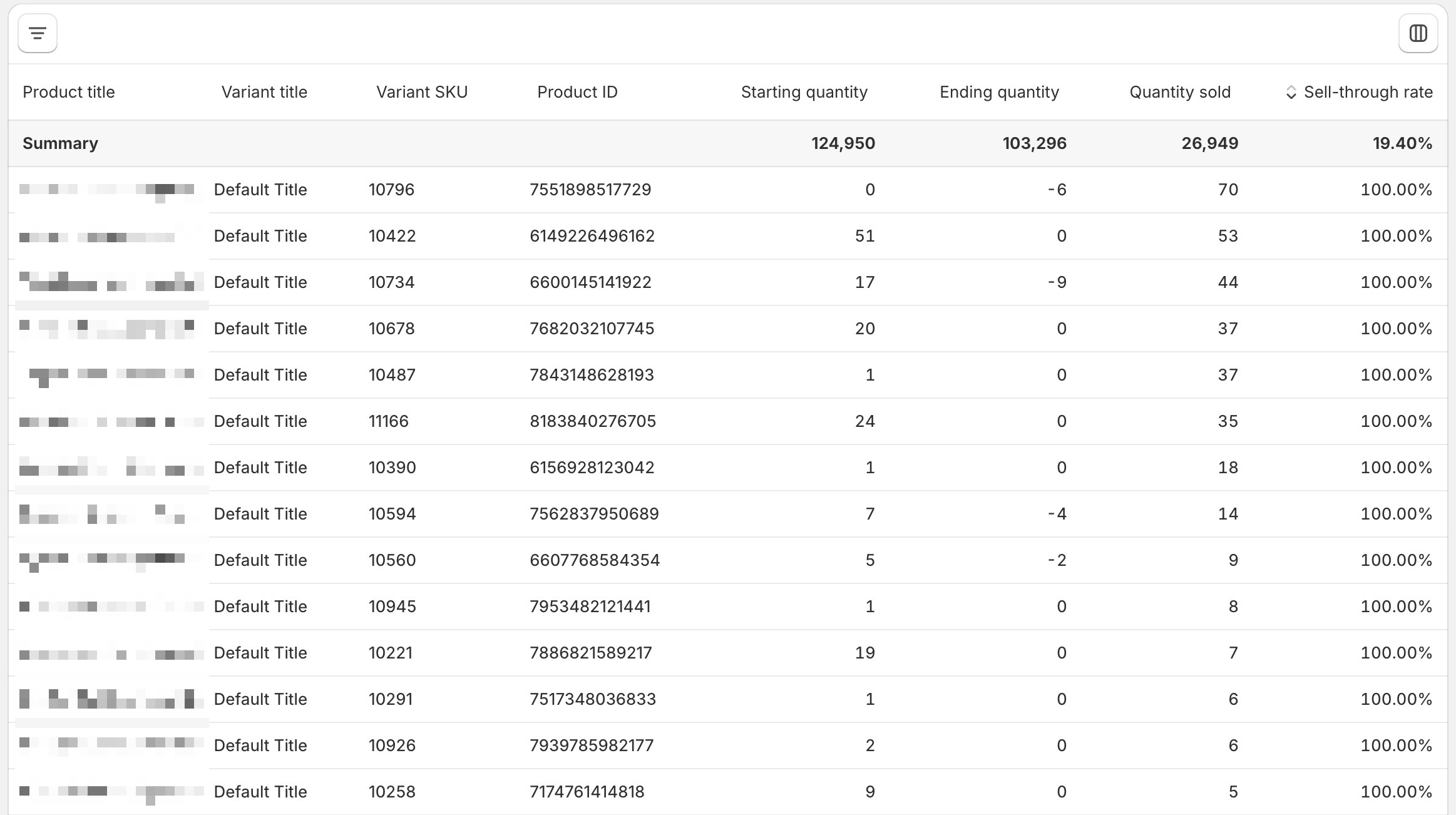Select product ID 7517348036833
The width and height of the screenshot is (1456, 815).
[x=593, y=699]
